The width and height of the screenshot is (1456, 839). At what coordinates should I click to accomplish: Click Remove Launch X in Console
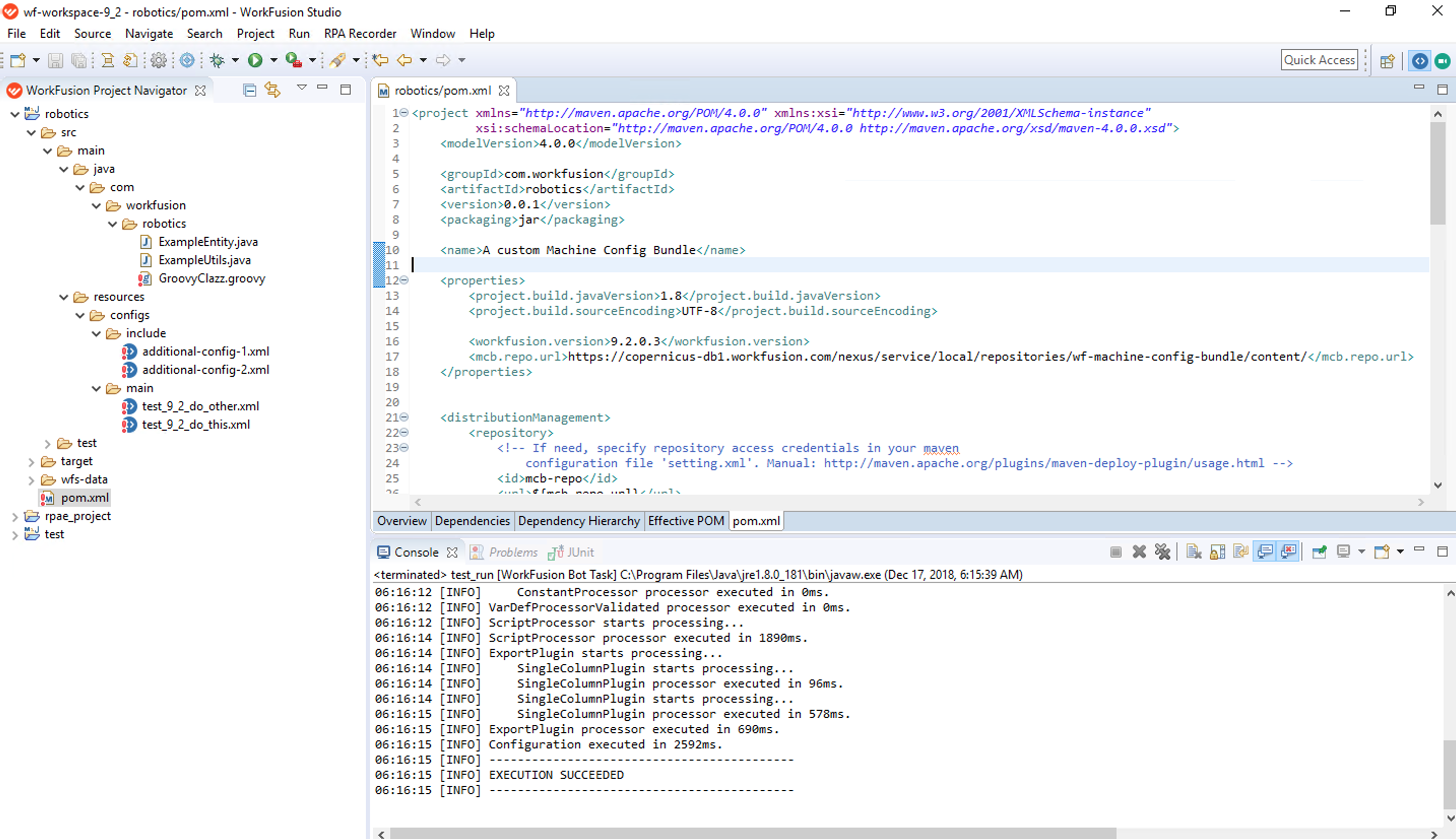pos(1139,552)
